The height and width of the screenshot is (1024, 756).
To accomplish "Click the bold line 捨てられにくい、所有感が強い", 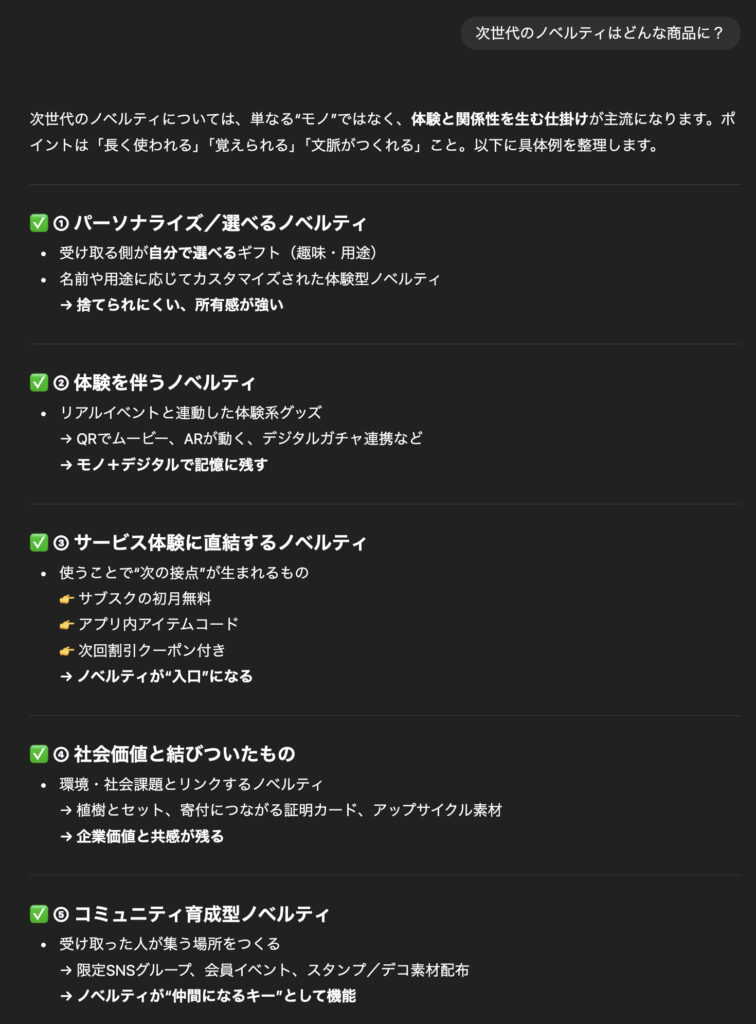I will click(x=180, y=304).
